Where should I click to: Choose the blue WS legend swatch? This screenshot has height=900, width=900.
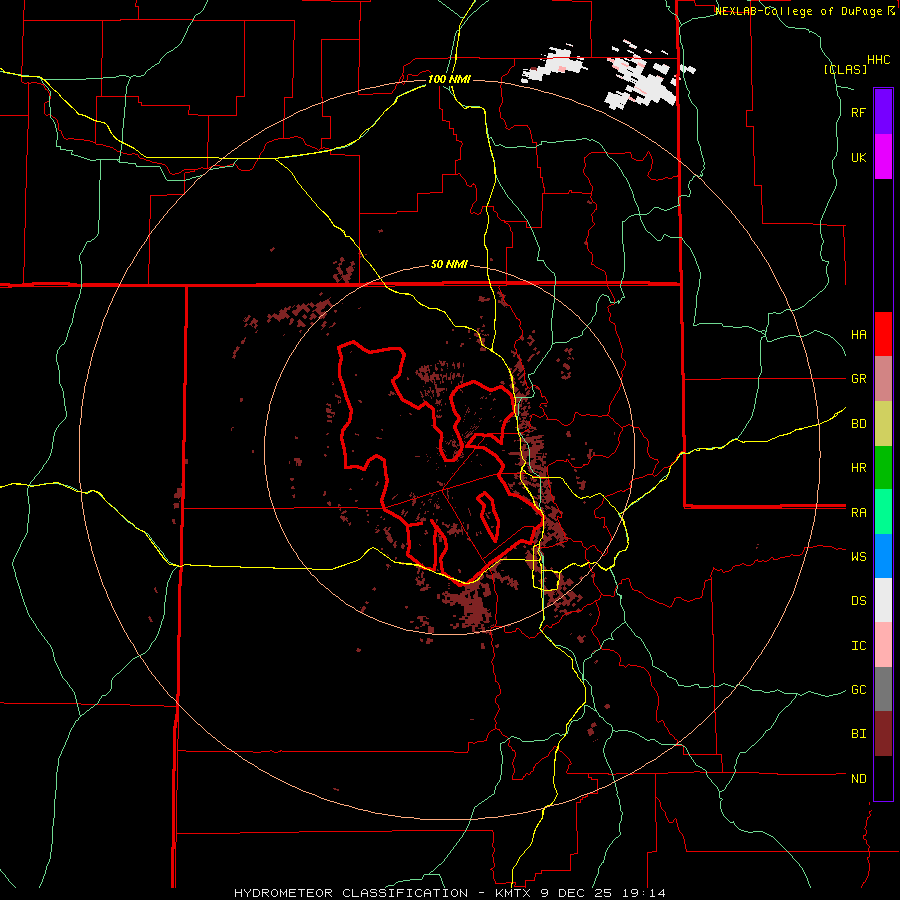(x=883, y=556)
